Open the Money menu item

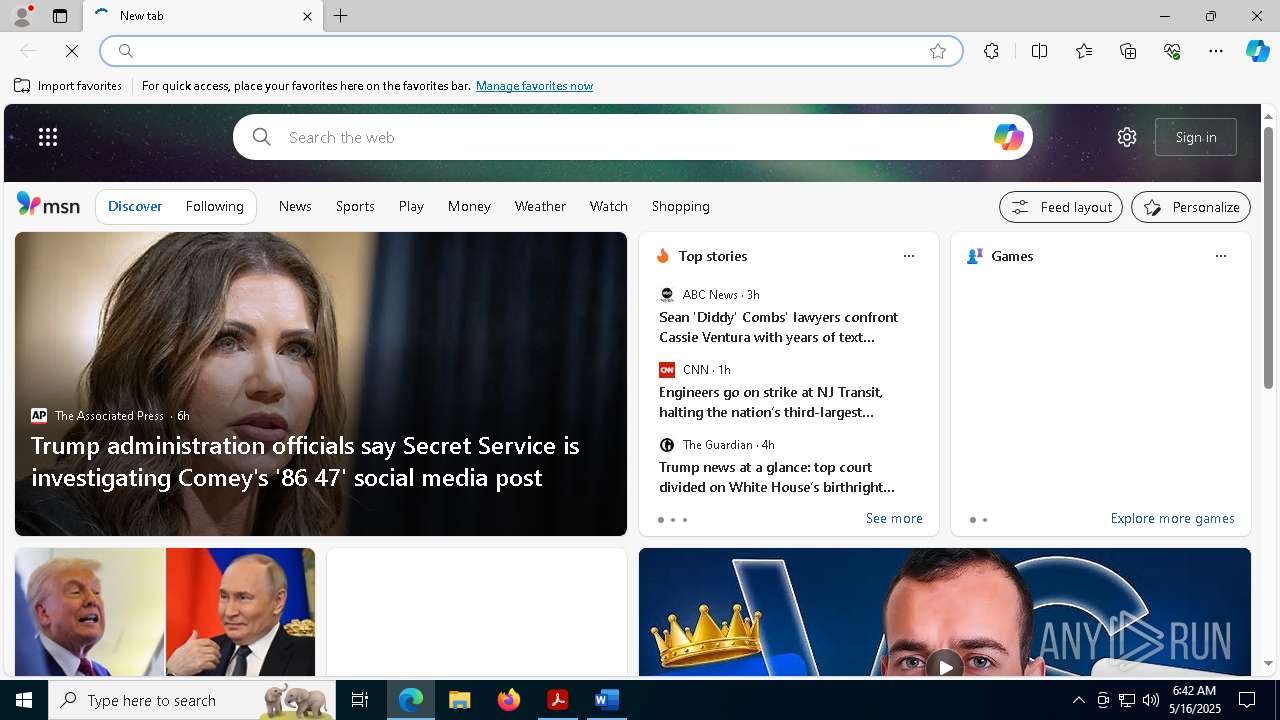click(x=469, y=206)
